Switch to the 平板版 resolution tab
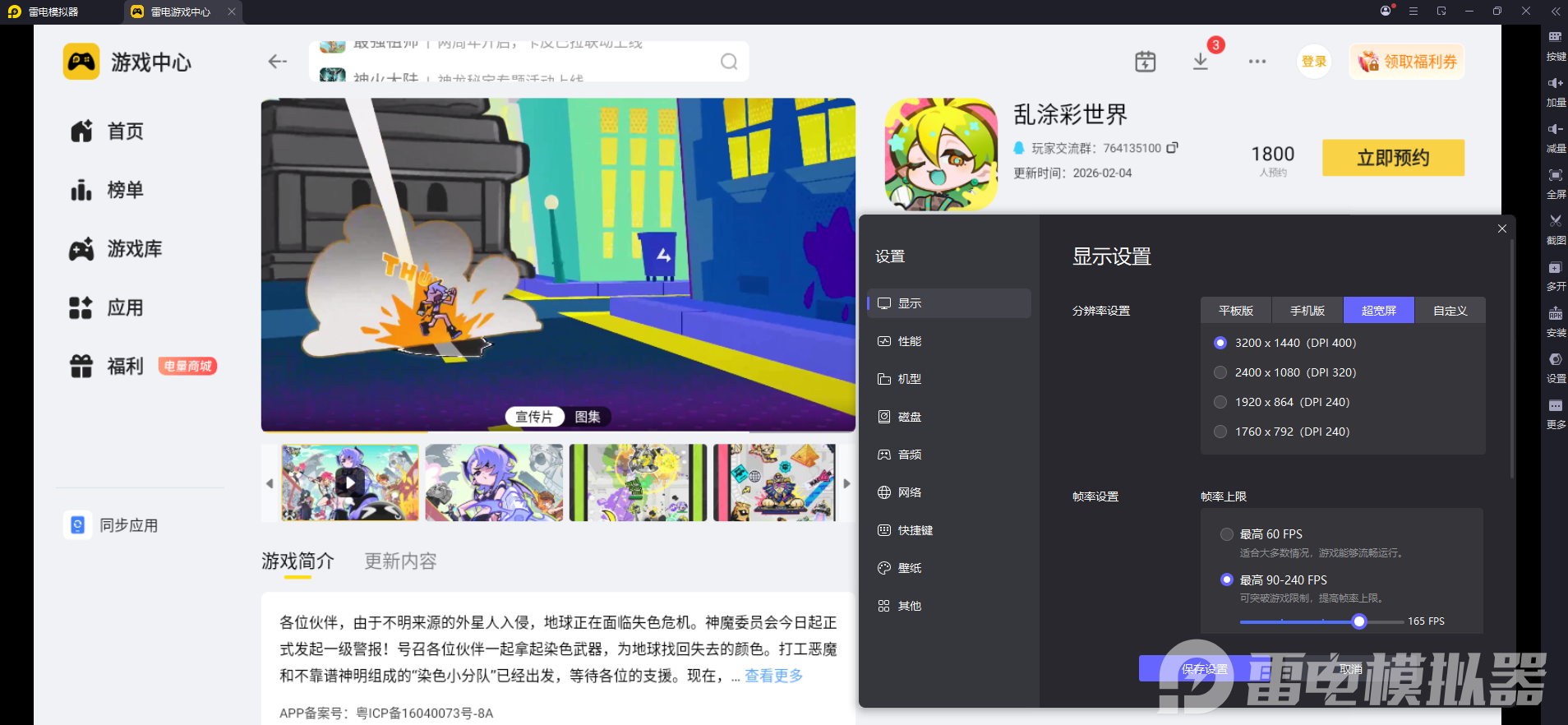This screenshot has width=1568, height=725. [x=1236, y=311]
